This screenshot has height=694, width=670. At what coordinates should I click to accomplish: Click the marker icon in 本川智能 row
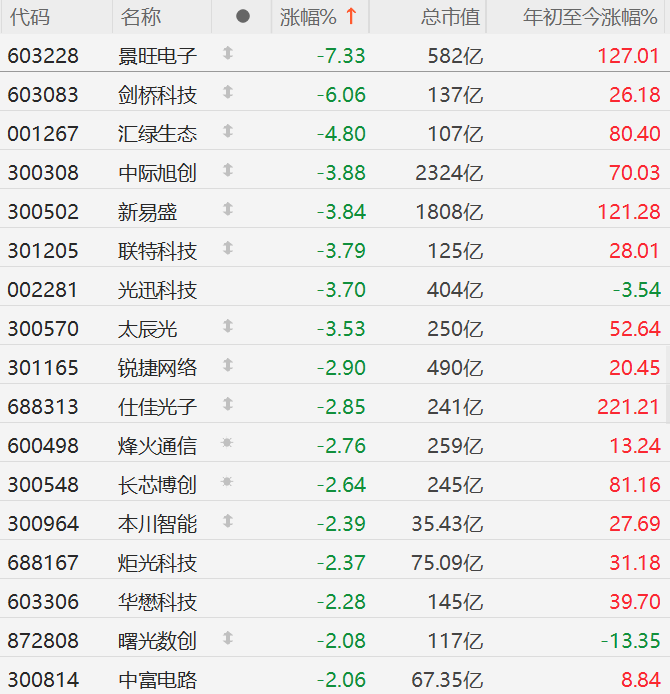tap(227, 521)
